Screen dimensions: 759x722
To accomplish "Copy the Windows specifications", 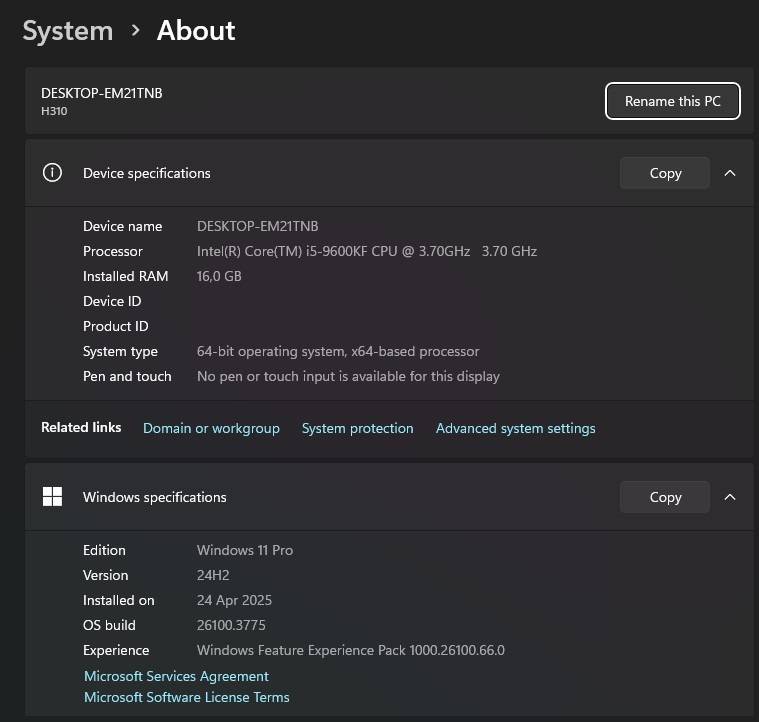I will coord(665,497).
